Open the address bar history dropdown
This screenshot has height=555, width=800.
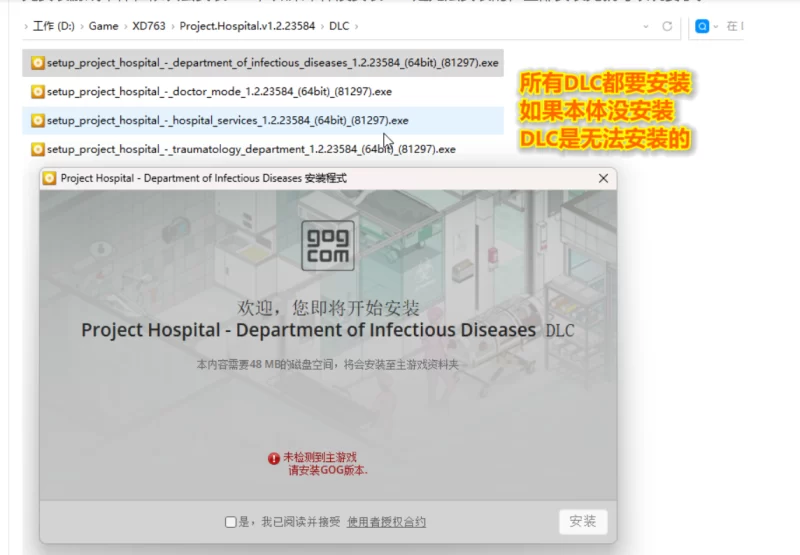[646, 26]
